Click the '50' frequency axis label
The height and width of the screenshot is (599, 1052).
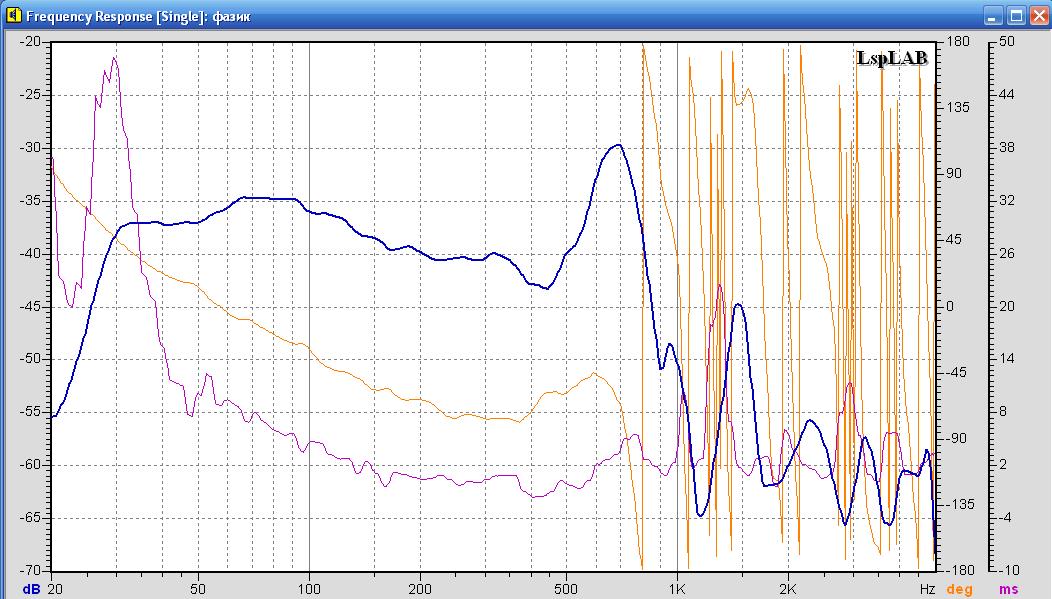coord(197,590)
